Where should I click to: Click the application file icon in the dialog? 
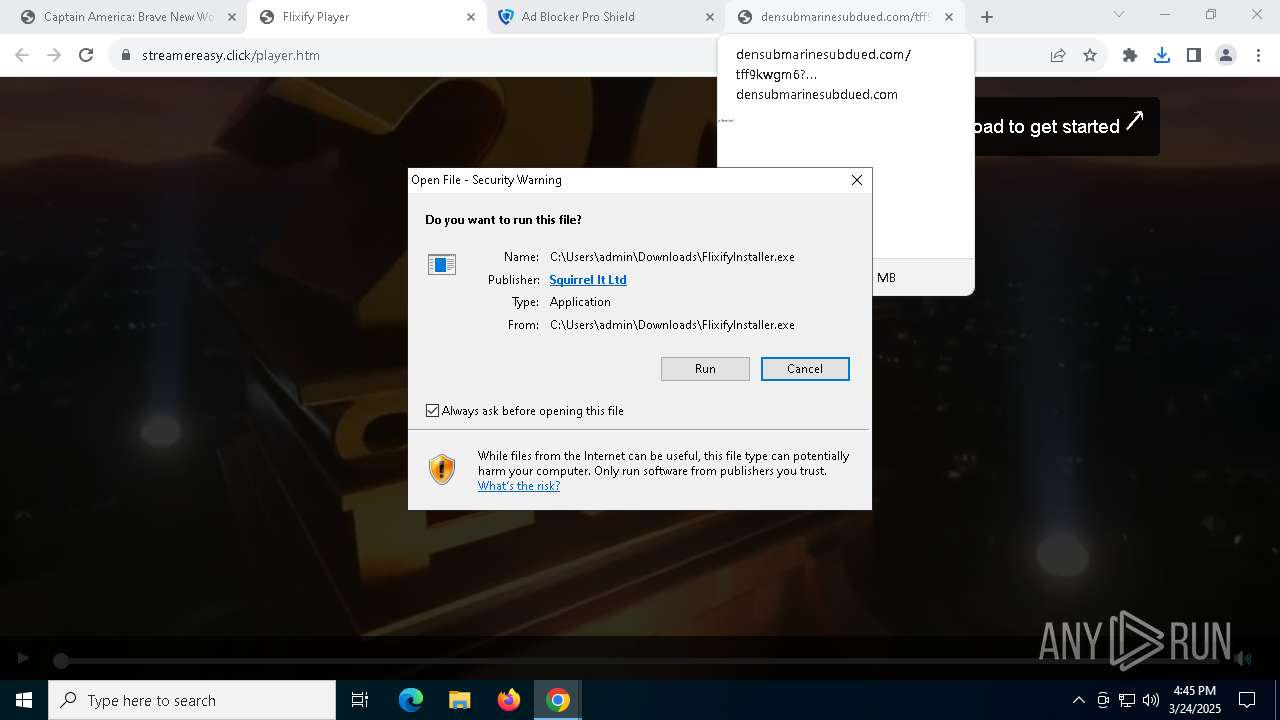tap(442, 264)
